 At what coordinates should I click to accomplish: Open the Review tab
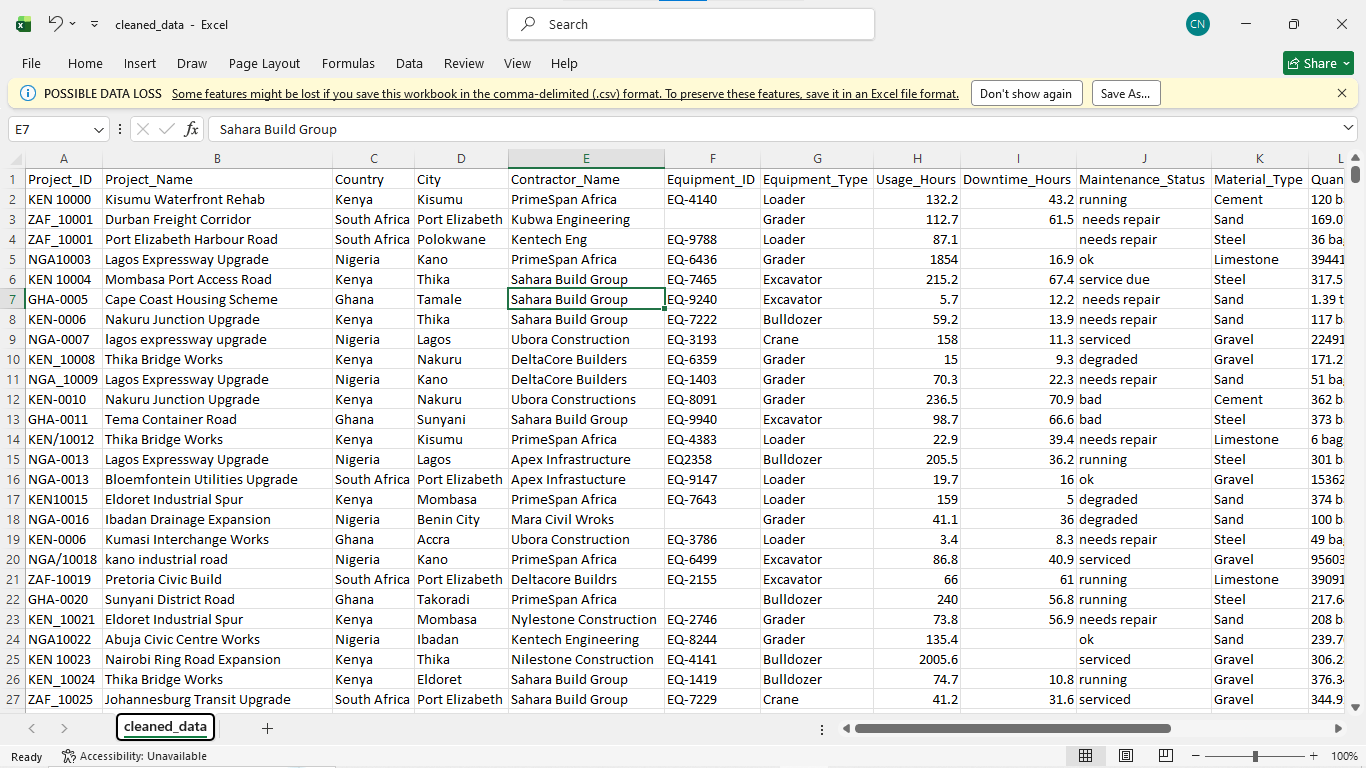click(x=464, y=63)
